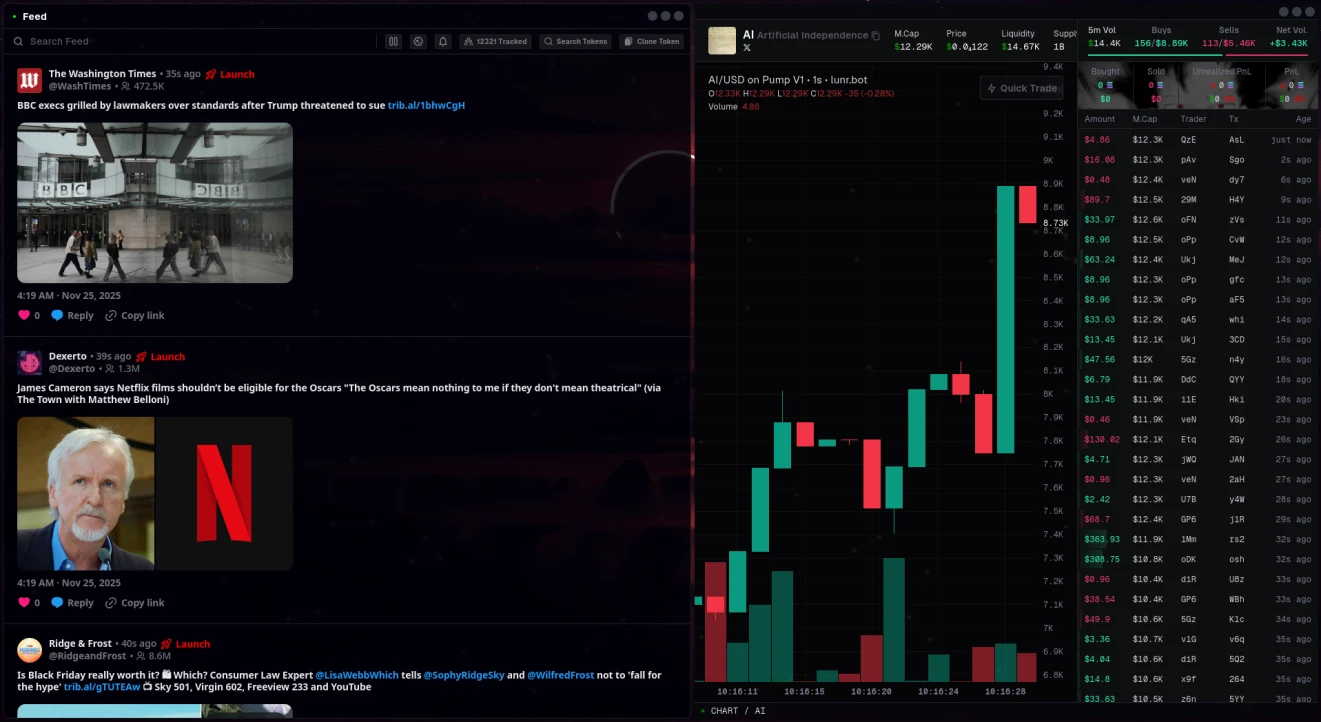This screenshot has width=1321, height=722.
Task: Click the M.Cap $12.29K stat
Action: click(913, 40)
